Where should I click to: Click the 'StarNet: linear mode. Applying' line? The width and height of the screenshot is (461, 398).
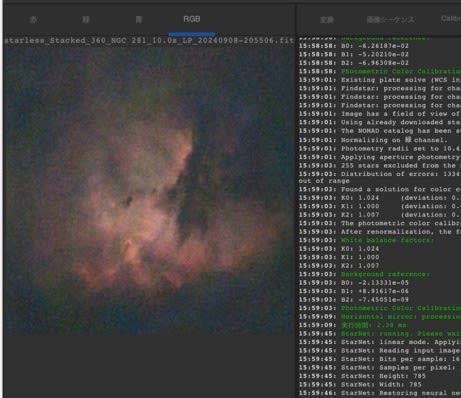(380, 342)
